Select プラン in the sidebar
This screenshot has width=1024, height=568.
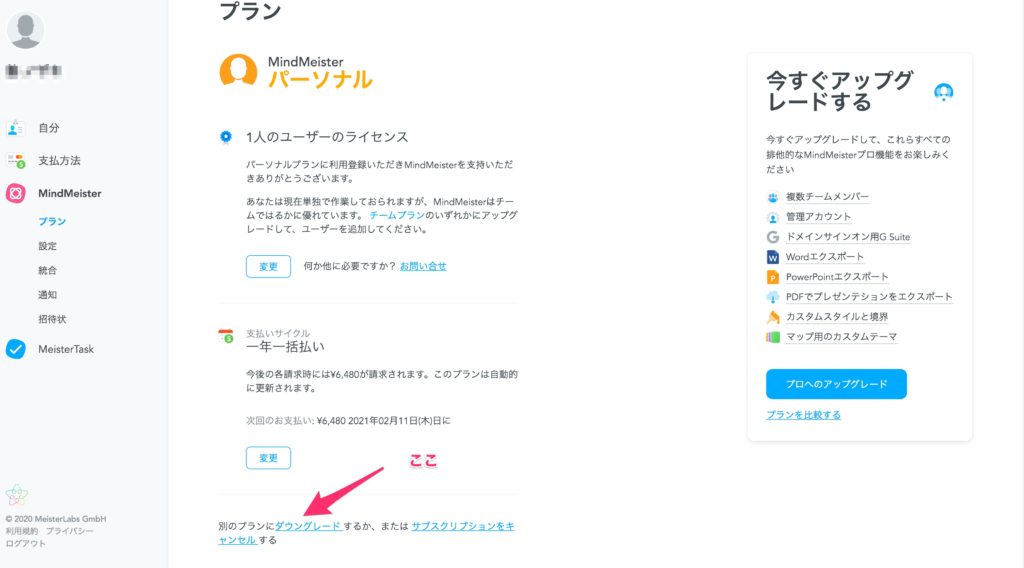[52, 221]
